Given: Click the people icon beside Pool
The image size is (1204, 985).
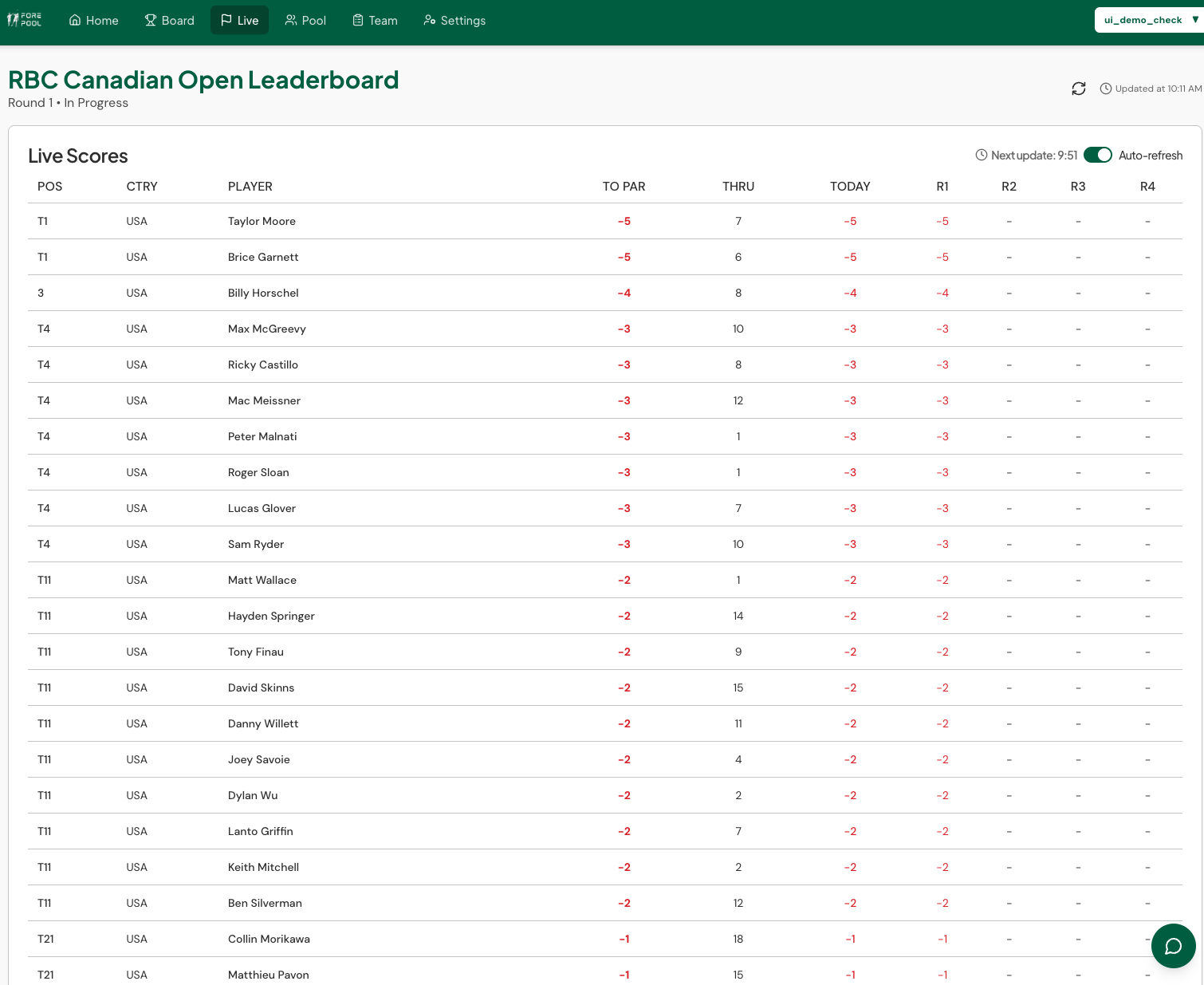Looking at the screenshot, I should click(x=291, y=20).
